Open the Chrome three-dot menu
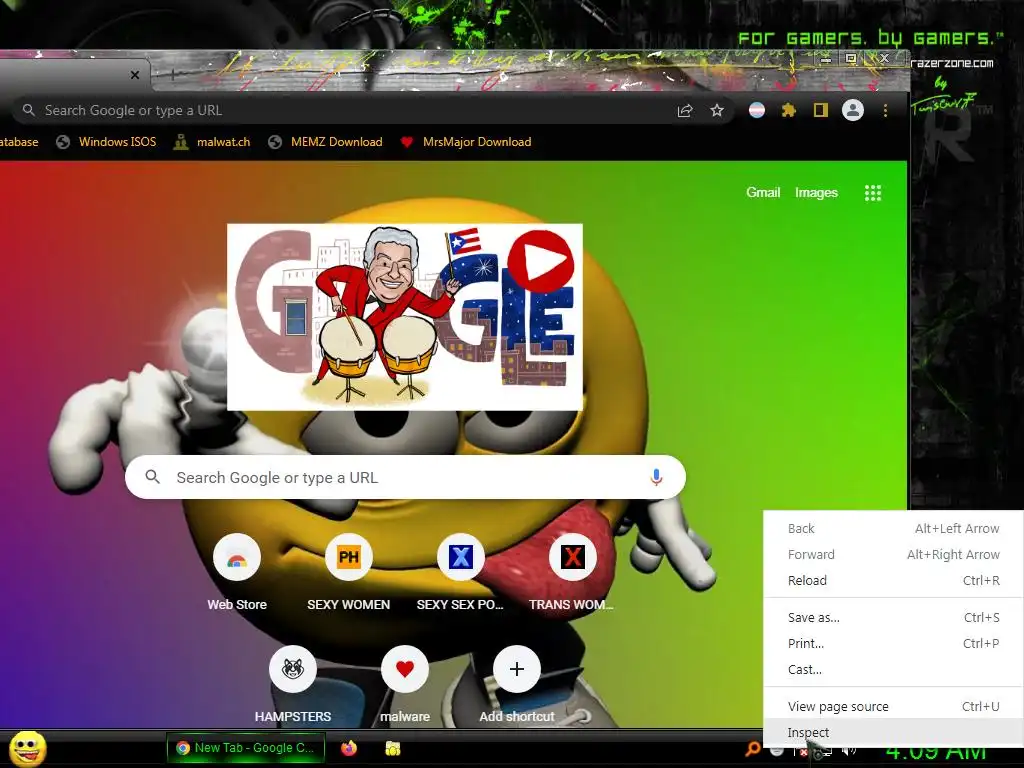1024x768 pixels. click(886, 110)
